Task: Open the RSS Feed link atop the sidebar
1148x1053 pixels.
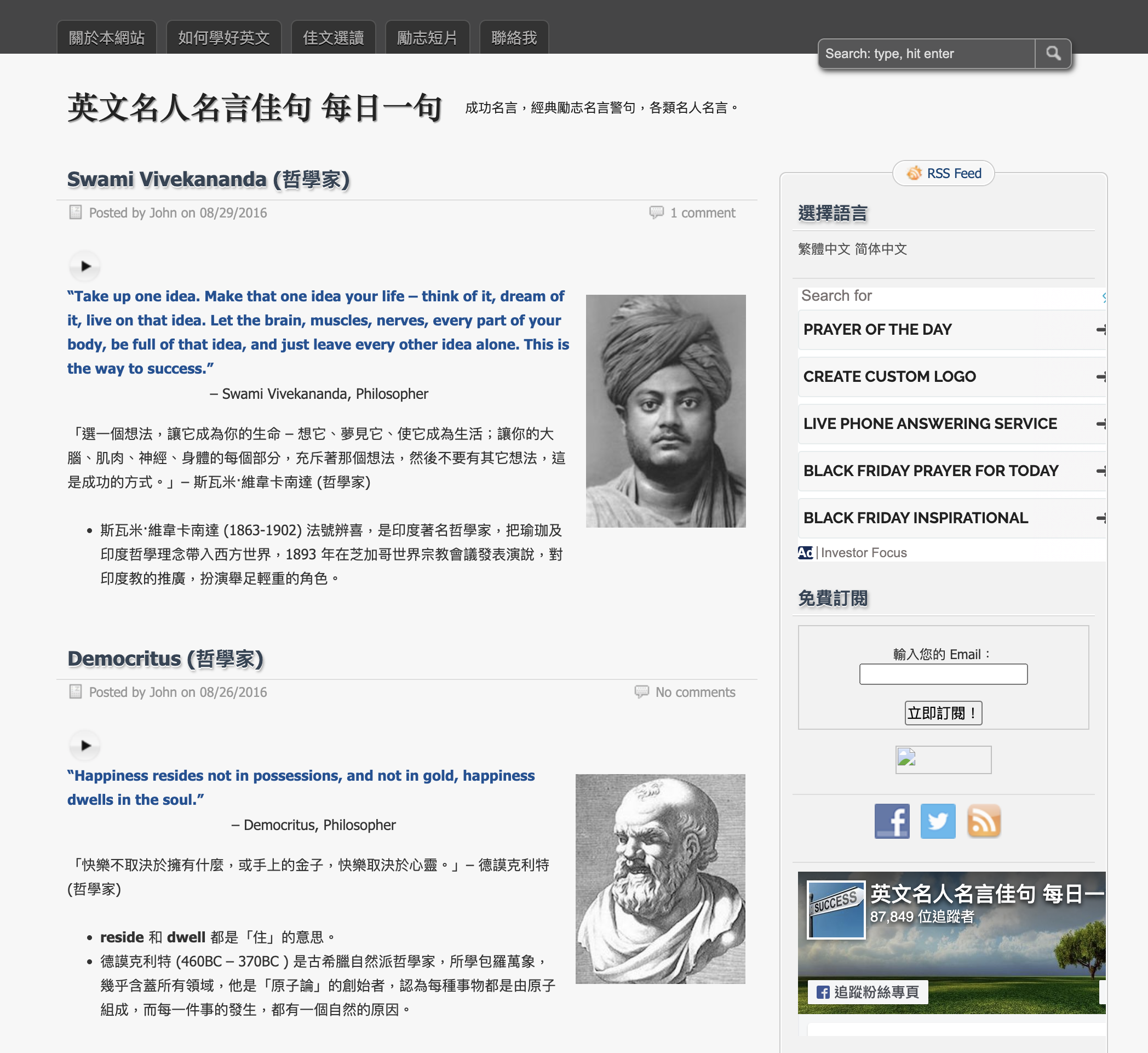Action: [942, 173]
